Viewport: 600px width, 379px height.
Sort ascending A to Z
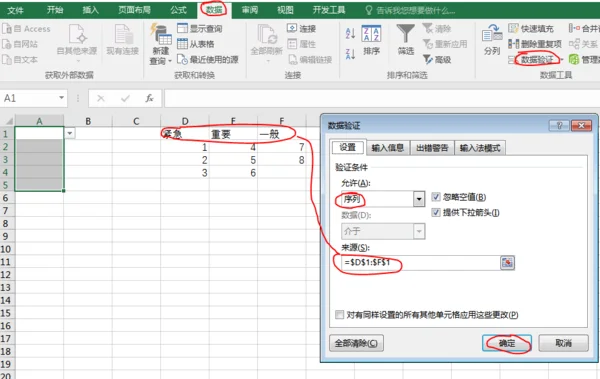[x=350, y=33]
